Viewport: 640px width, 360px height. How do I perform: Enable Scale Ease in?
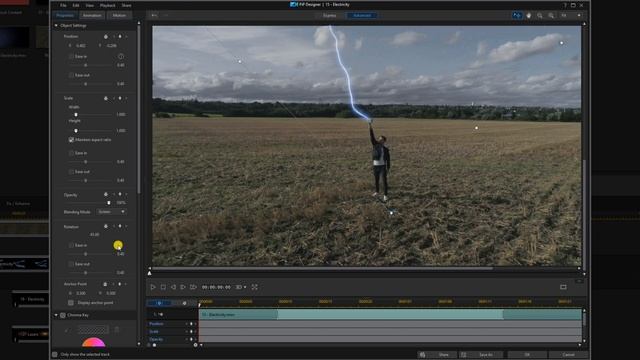click(x=71, y=153)
